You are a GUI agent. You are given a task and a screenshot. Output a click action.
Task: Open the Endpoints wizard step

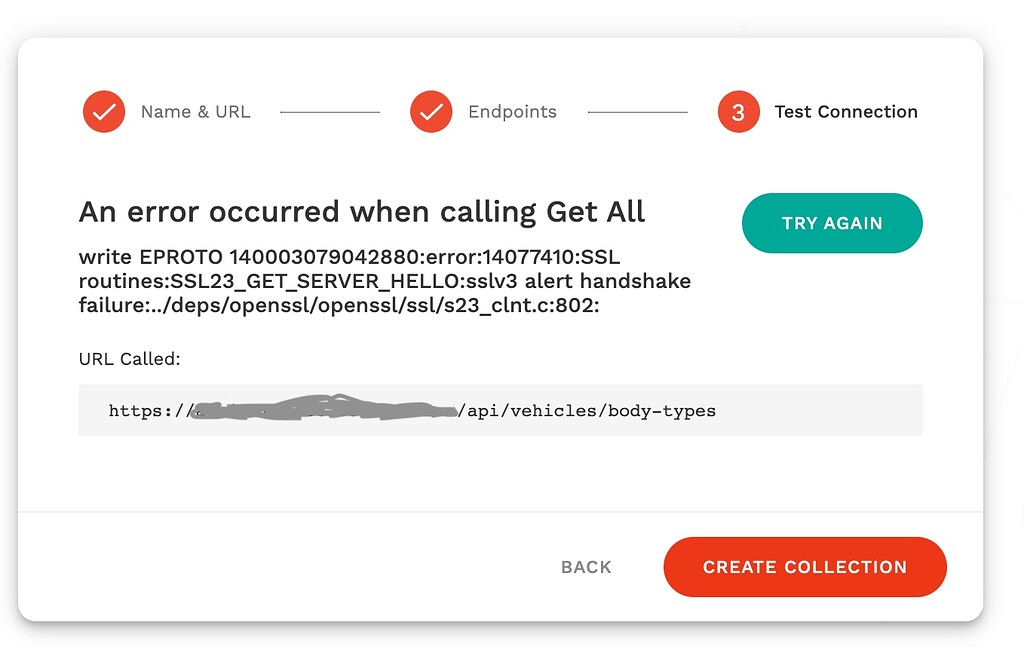pos(513,112)
